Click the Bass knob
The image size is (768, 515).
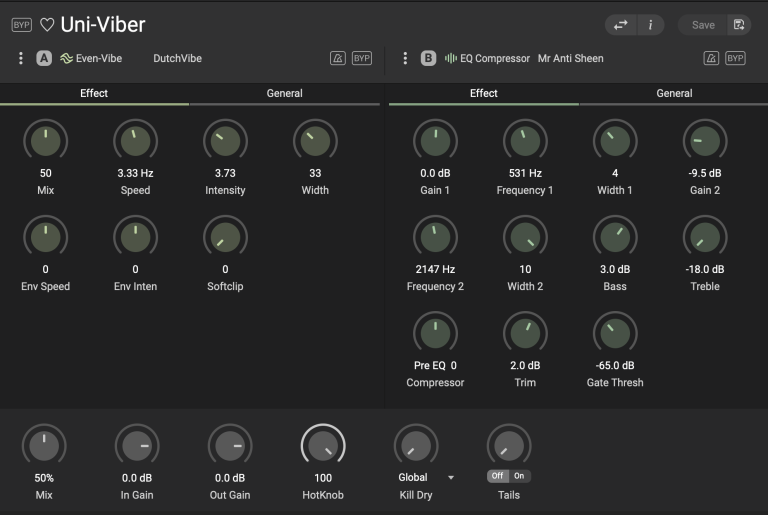coord(615,237)
